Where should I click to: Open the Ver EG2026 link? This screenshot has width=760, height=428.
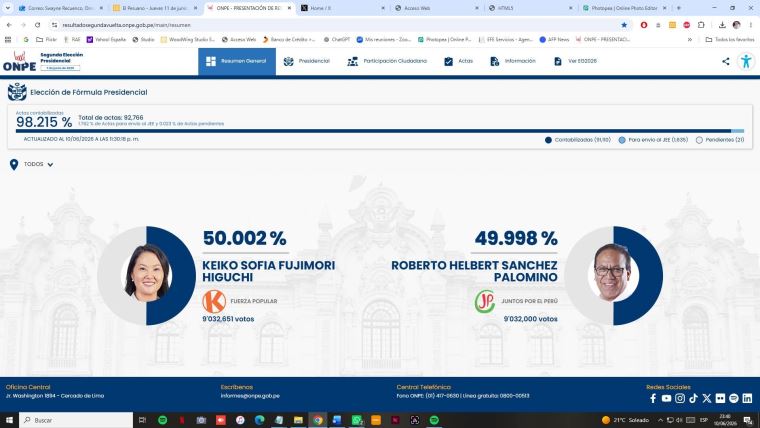tap(575, 62)
